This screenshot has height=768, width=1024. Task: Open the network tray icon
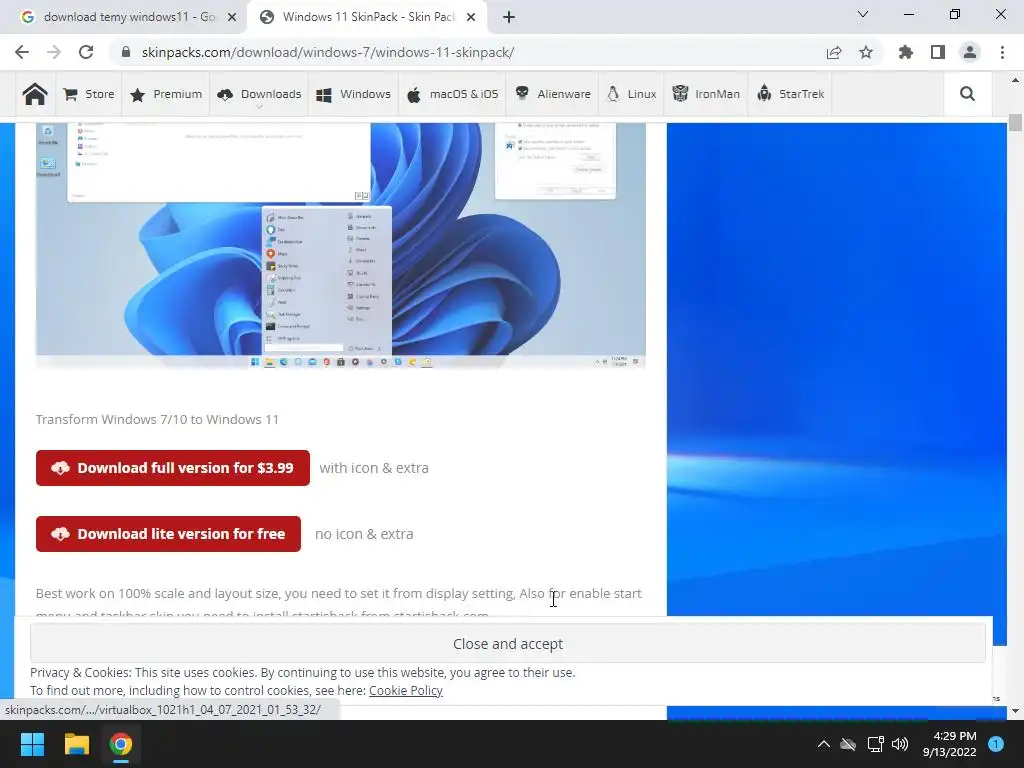click(x=875, y=744)
